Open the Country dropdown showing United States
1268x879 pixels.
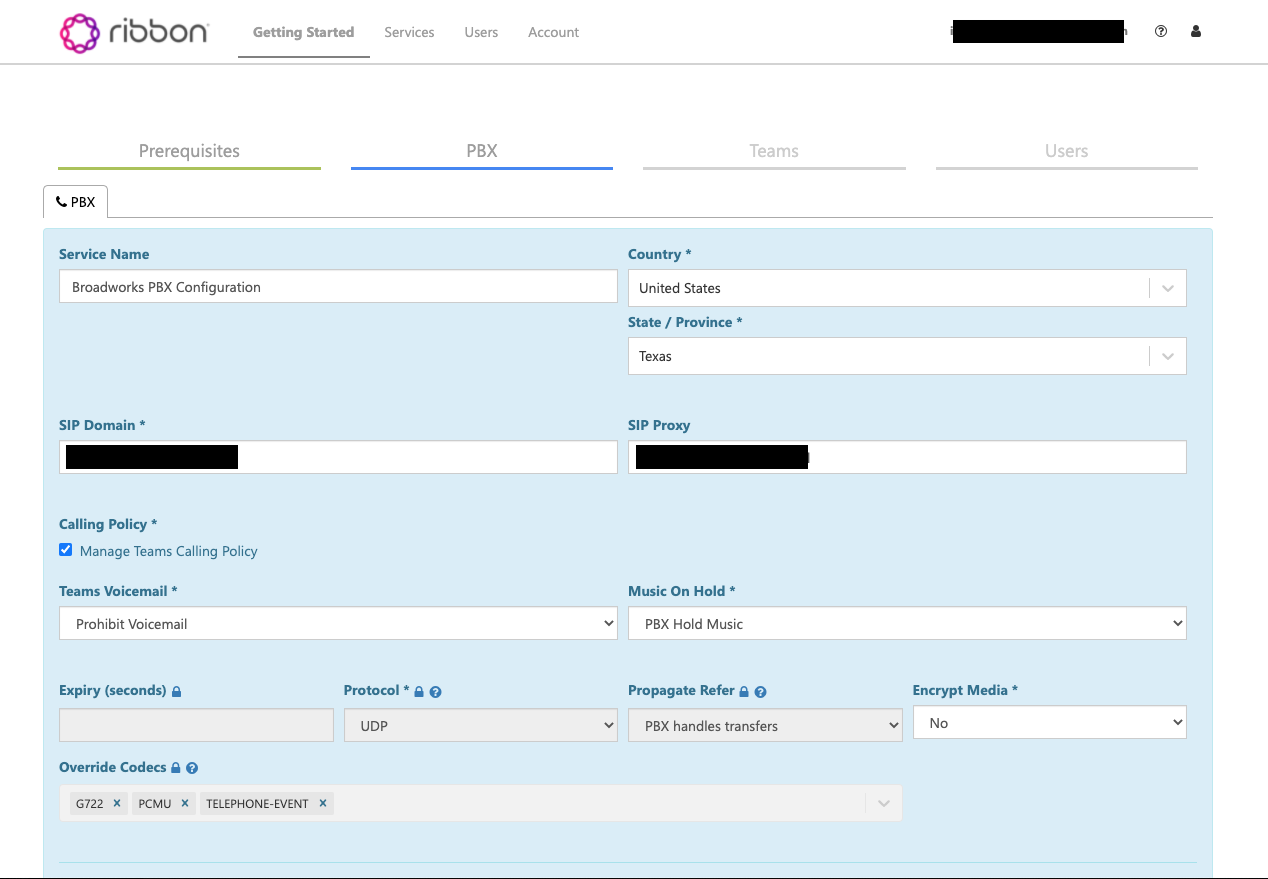pos(907,288)
